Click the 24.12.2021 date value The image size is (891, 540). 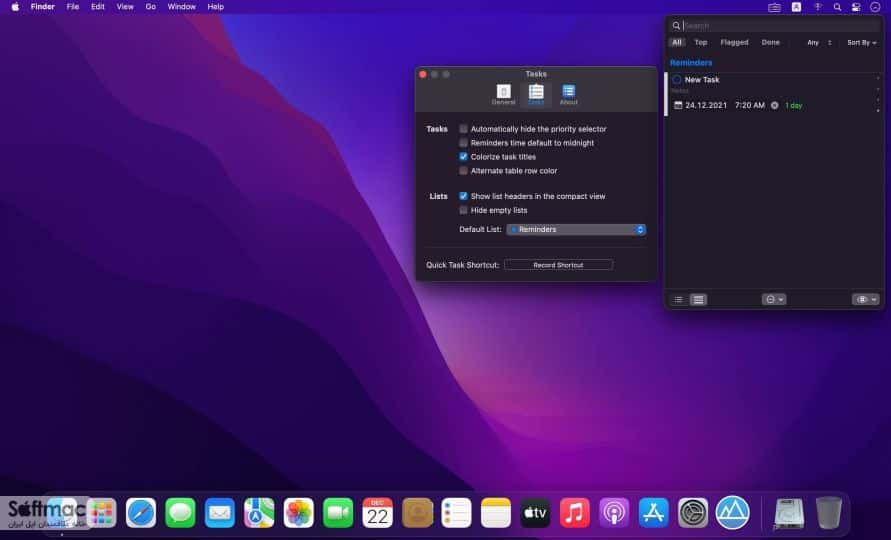[x=706, y=105]
